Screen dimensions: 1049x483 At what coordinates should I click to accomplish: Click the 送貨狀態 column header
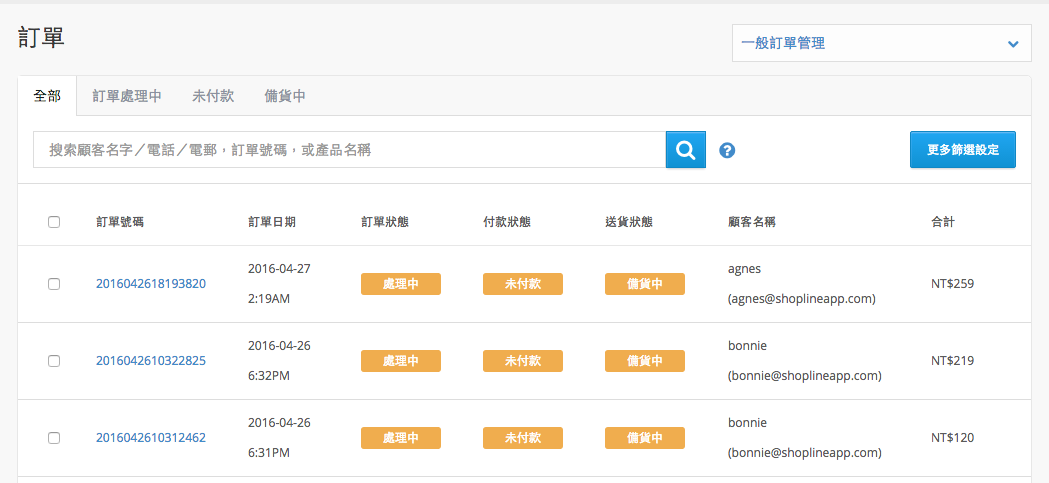(x=629, y=222)
